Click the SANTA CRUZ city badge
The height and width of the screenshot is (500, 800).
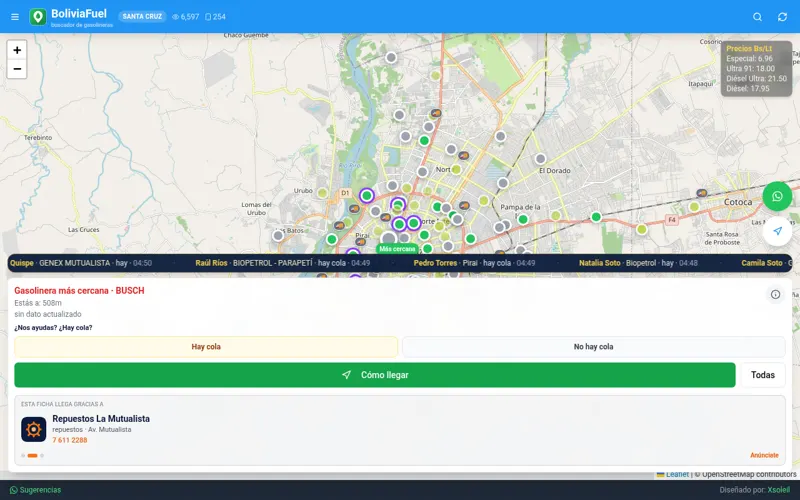pyautogui.click(x=142, y=16)
